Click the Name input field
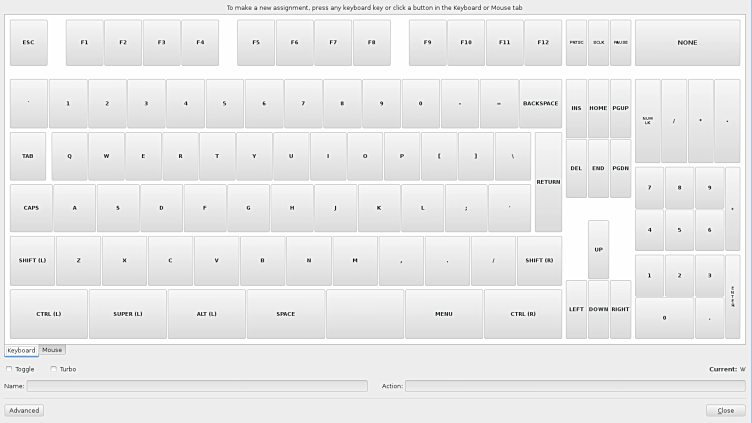Viewport: 752px width, 423px height. tap(197, 386)
